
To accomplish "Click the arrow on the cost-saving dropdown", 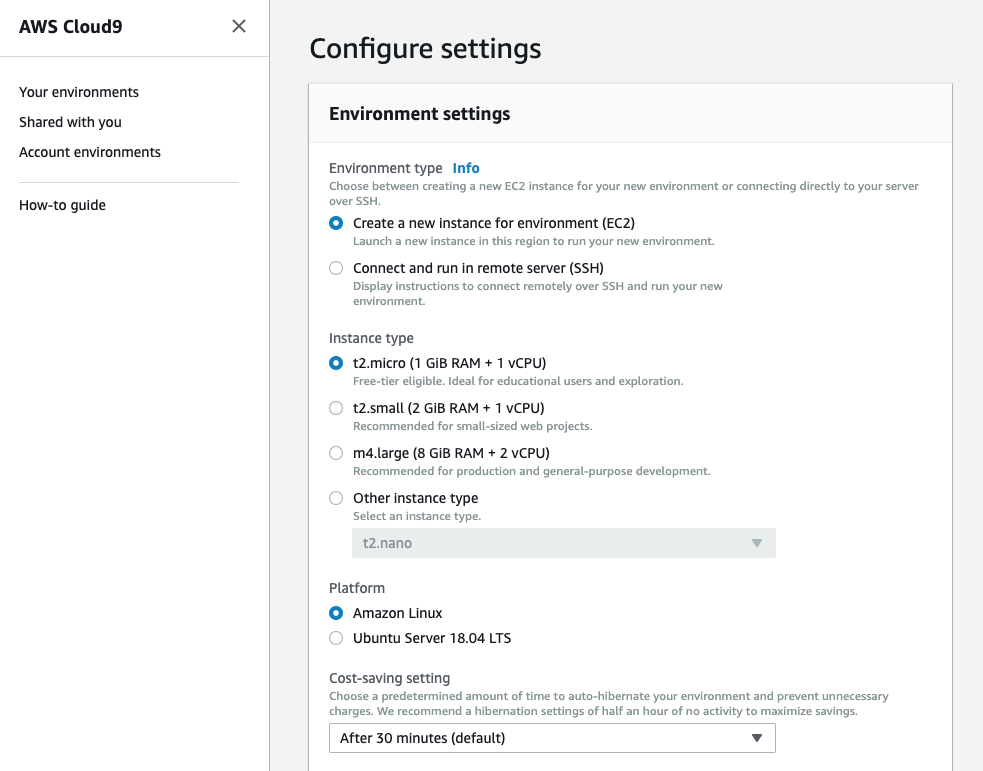I will coord(757,738).
